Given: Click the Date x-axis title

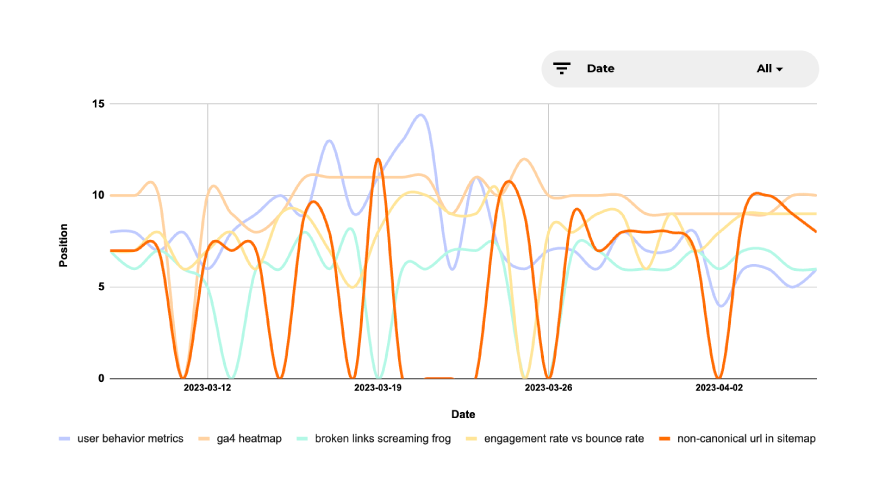Looking at the screenshot, I should point(463,415).
